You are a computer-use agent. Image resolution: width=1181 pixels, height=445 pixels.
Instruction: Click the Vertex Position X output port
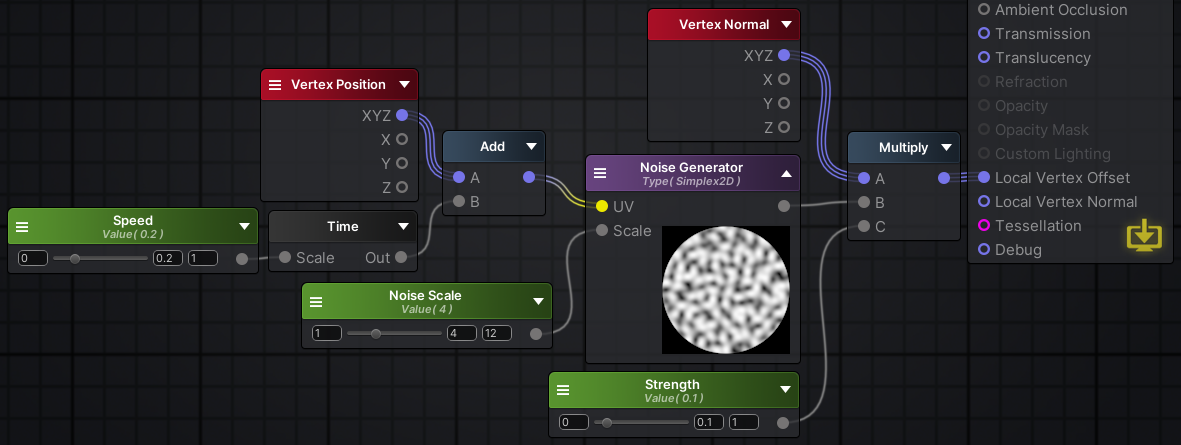click(401, 139)
